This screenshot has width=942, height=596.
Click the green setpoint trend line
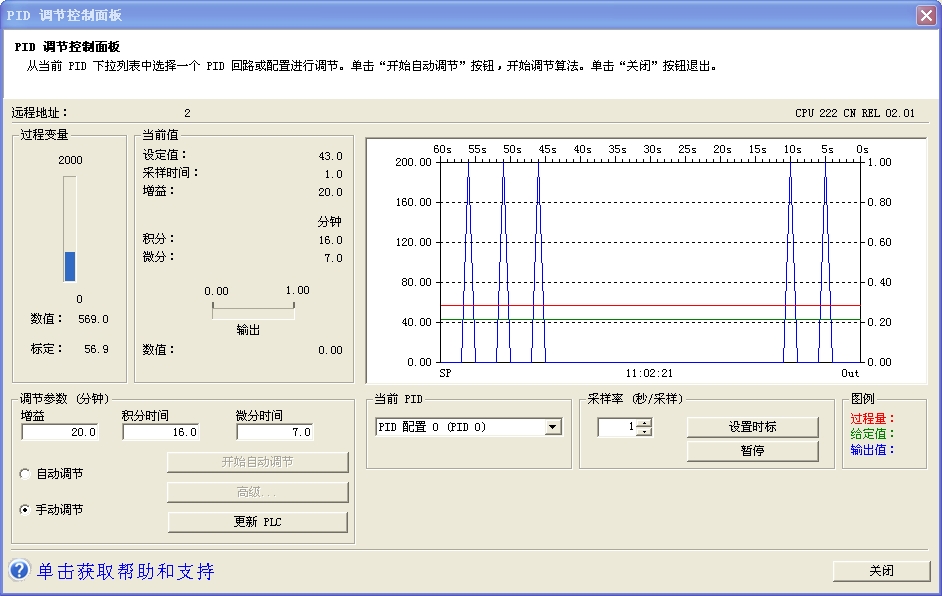[x=650, y=319]
